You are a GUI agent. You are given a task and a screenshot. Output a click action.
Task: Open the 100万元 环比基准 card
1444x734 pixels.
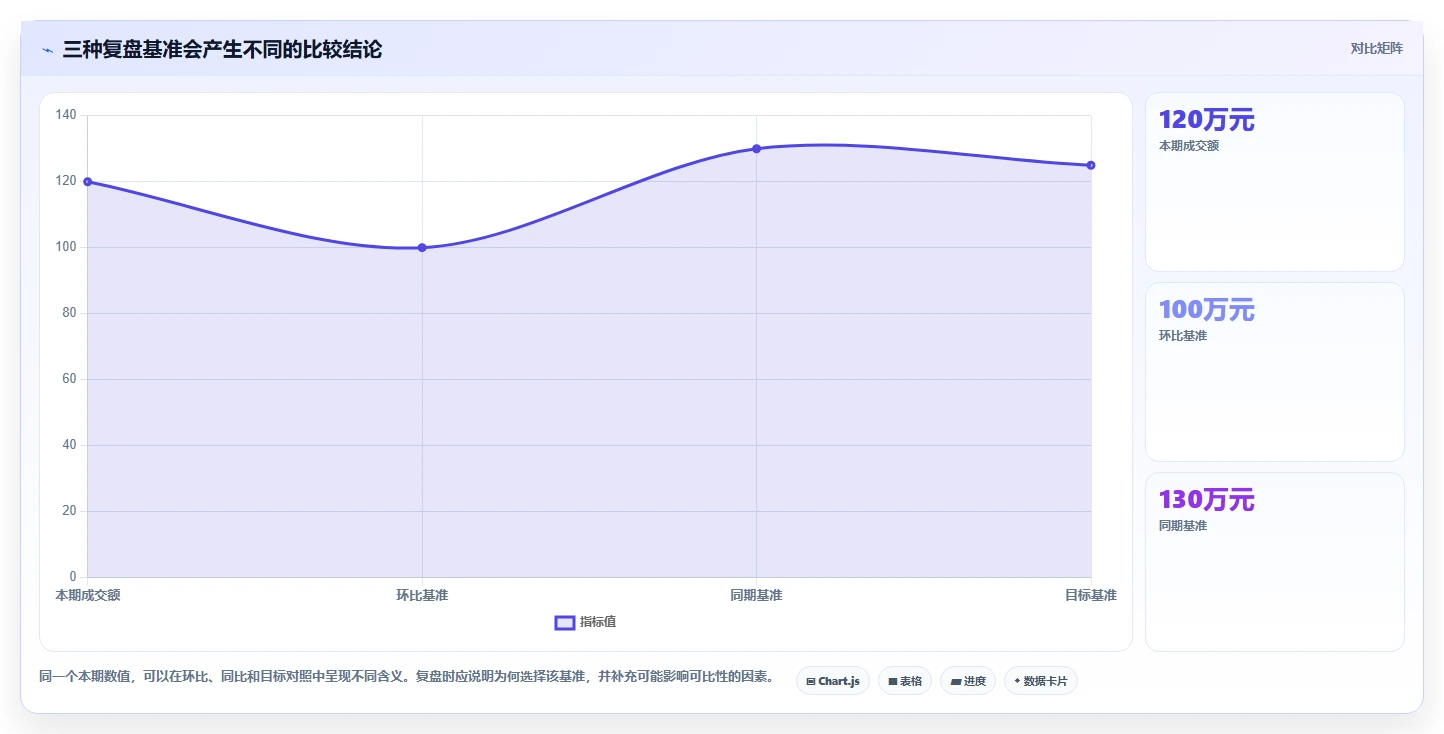(x=1275, y=372)
